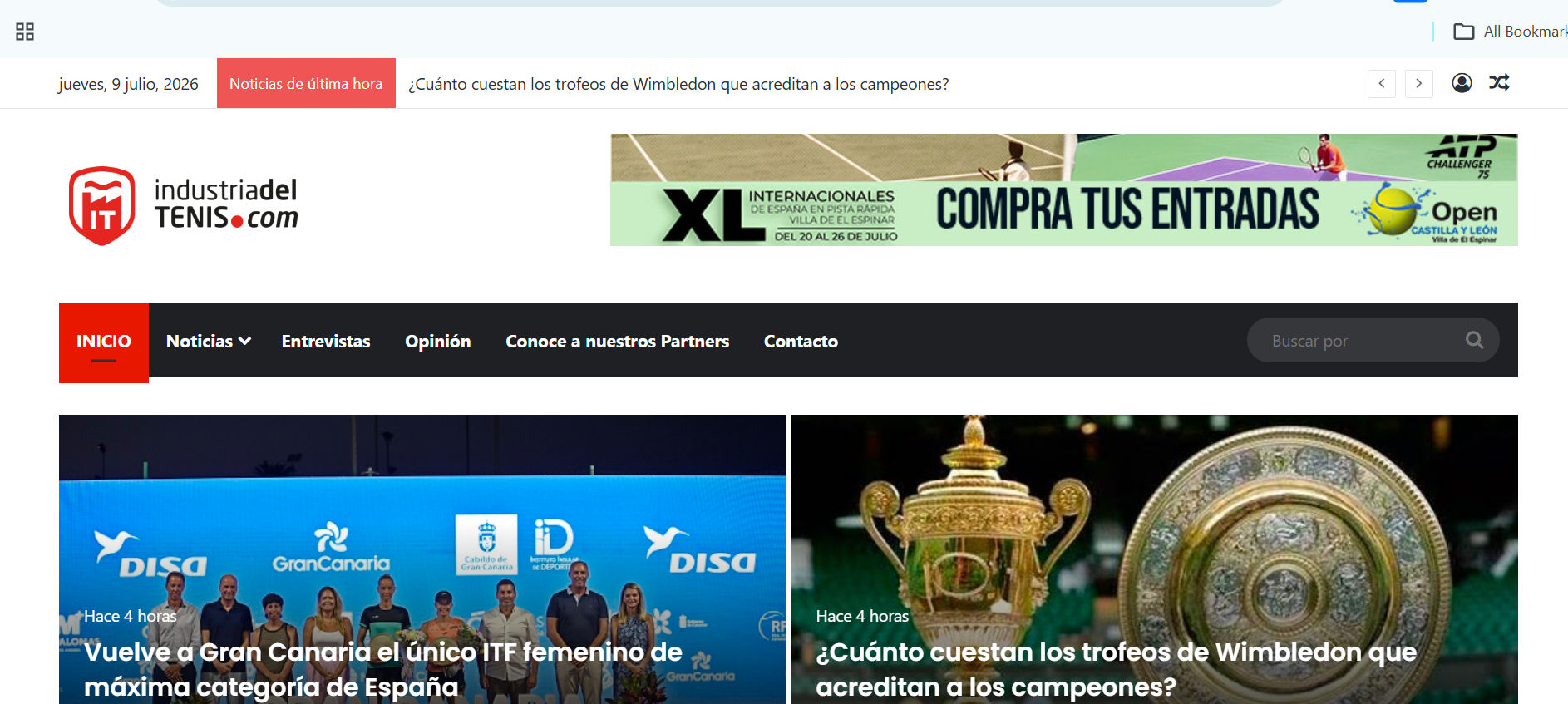1568x704 pixels.
Task: Open the Opinión section
Action: click(x=438, y=341)
